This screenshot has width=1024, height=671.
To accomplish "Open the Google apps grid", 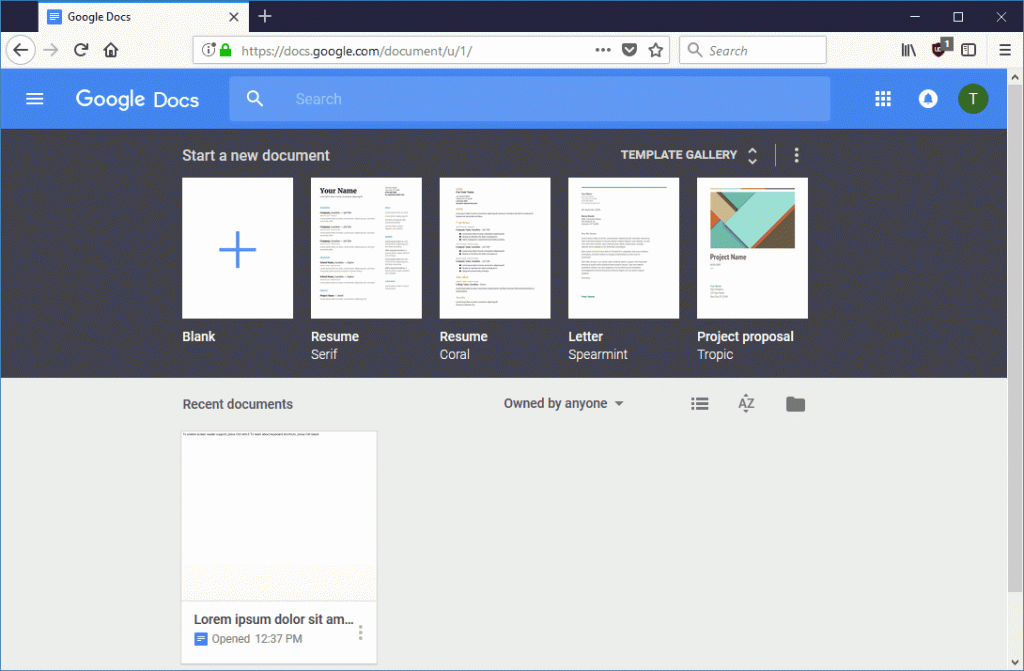I will [x=882, y=99].
